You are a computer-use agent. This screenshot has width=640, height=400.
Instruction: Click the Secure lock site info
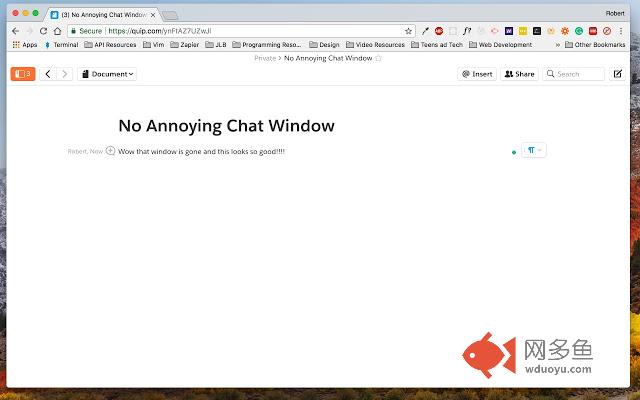click(86, 31)
